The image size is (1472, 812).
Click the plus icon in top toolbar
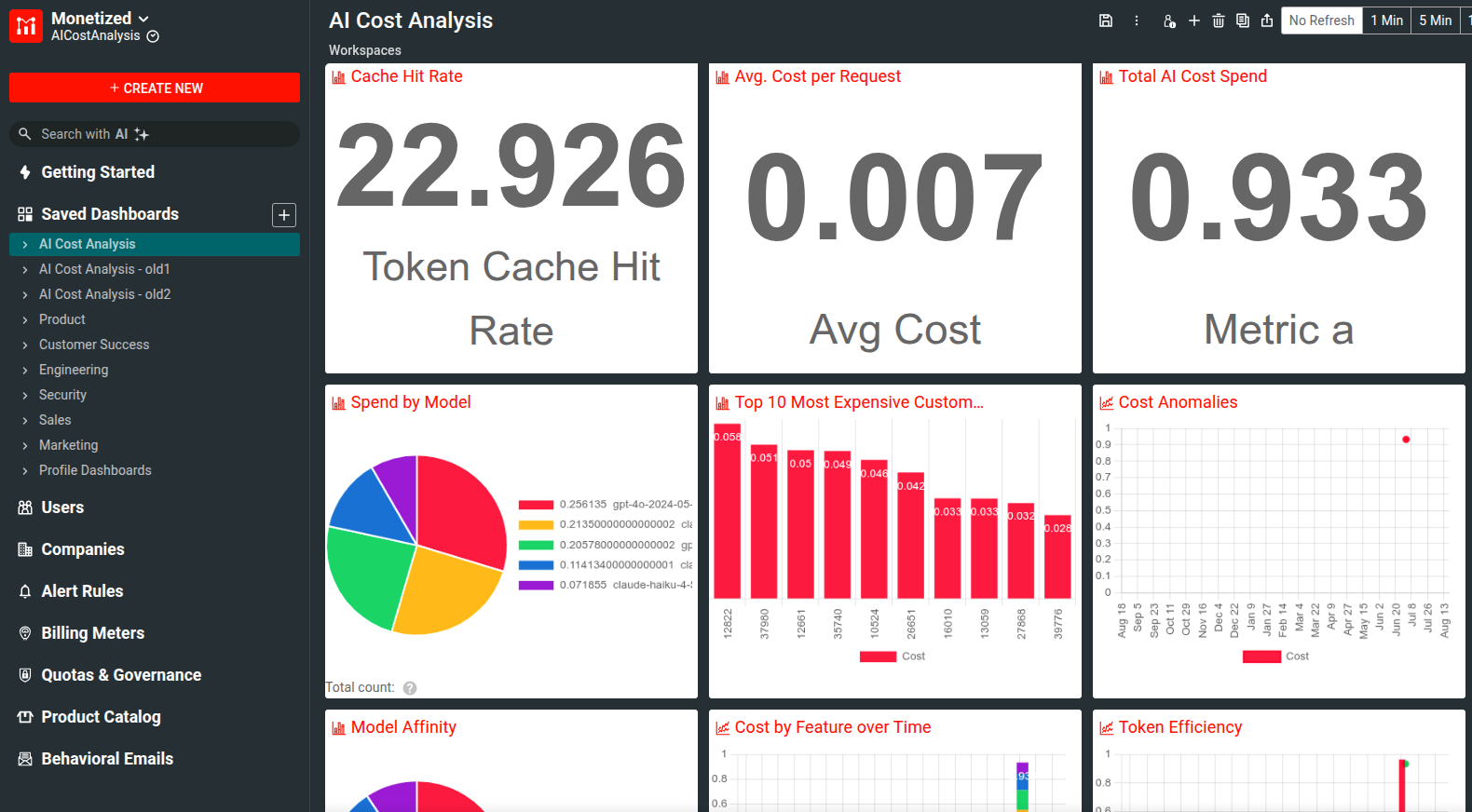tap(1194, 20)
